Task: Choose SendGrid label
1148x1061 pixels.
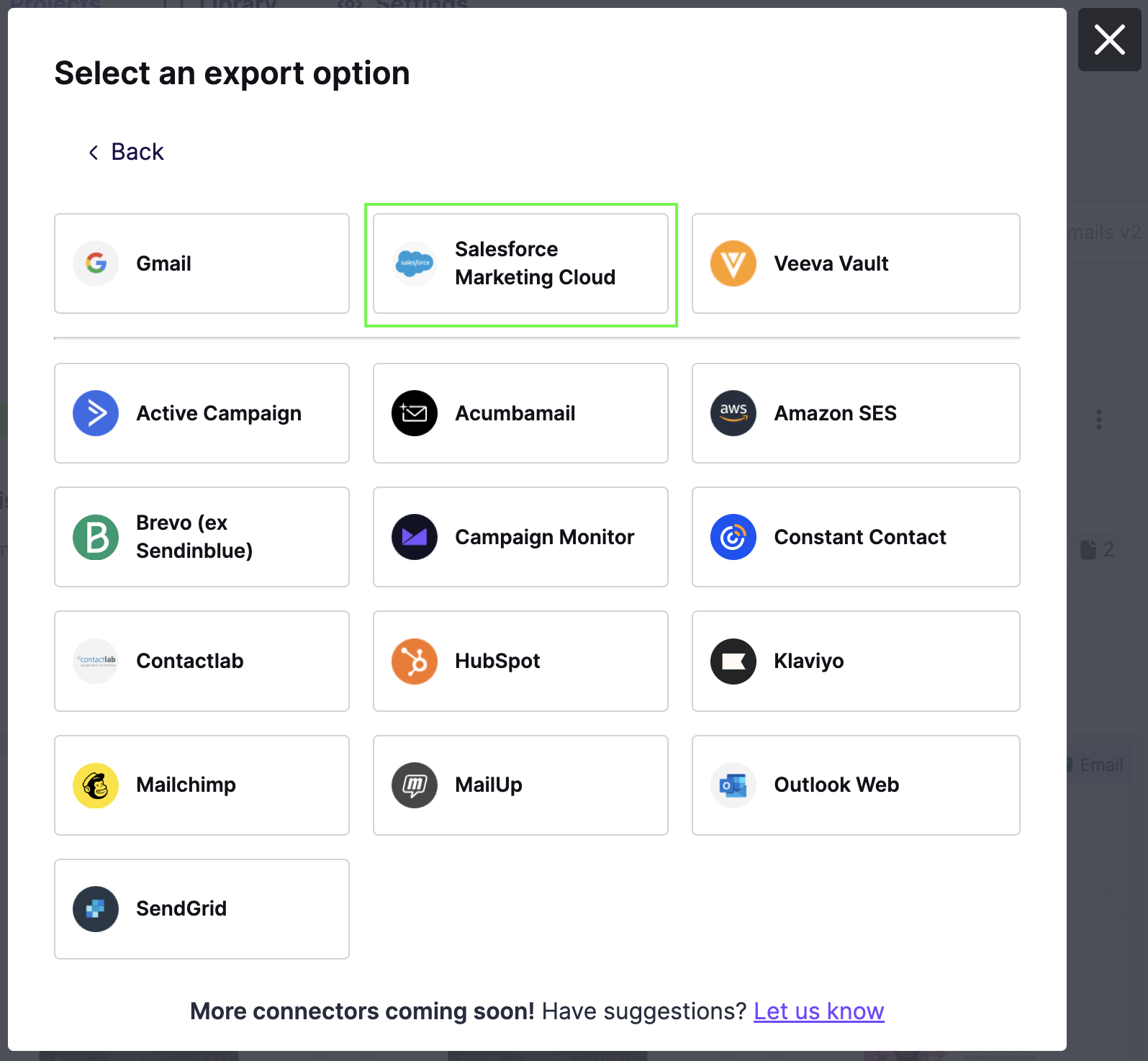Action: (181, 908)
